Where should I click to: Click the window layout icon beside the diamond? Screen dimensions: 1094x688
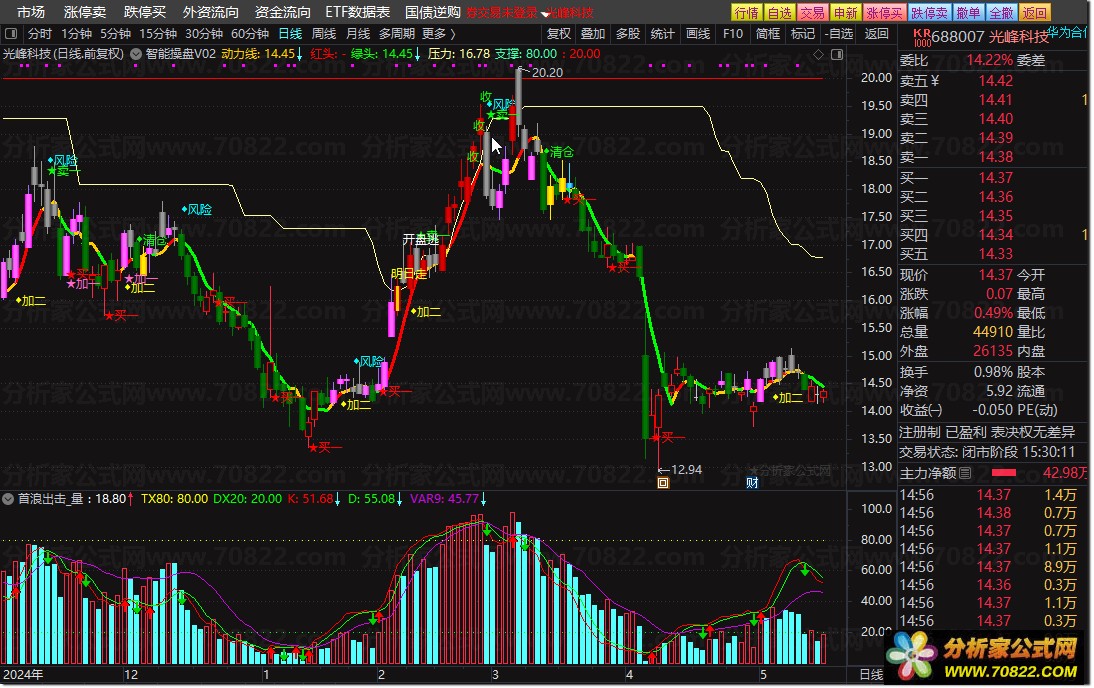tap(837, 54)
